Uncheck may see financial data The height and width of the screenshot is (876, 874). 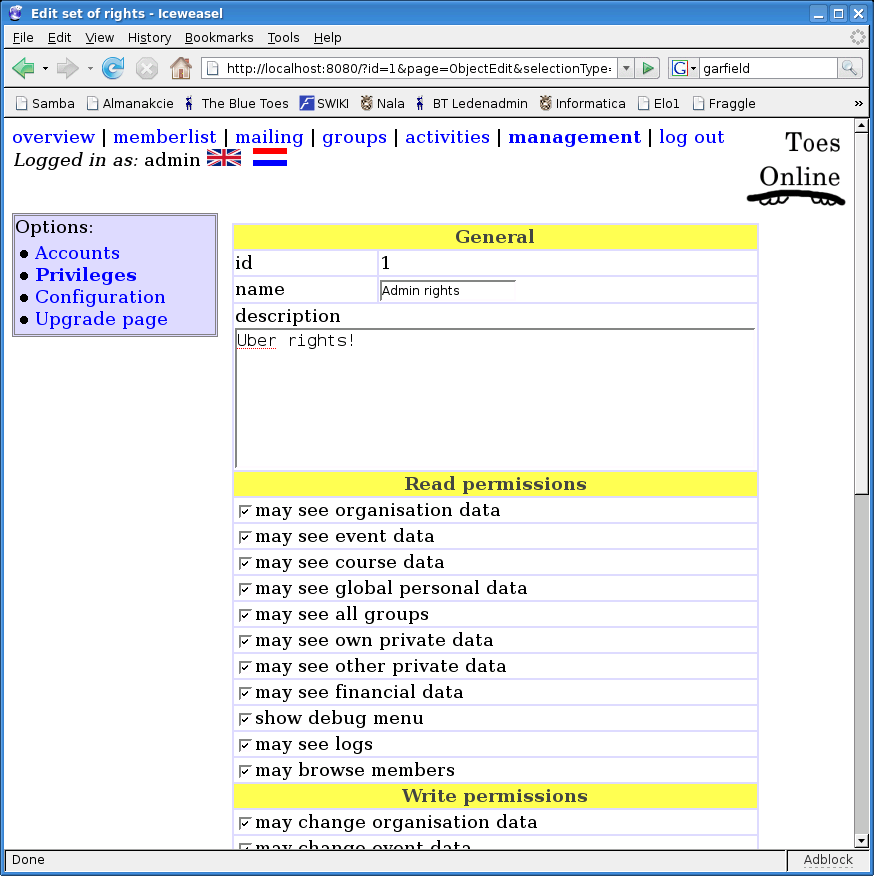point(244,693)
